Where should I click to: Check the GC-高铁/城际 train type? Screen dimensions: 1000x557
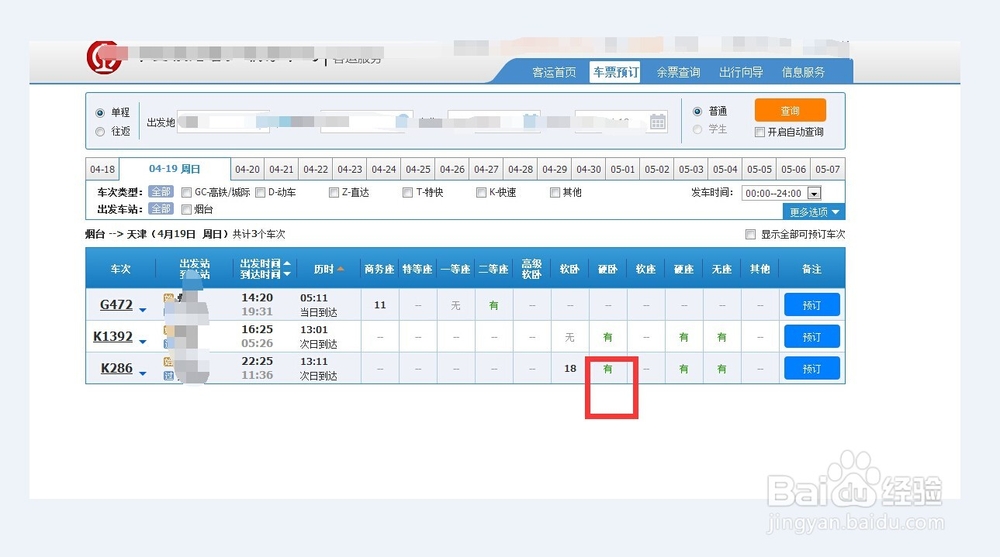click(x=187, y=193)
